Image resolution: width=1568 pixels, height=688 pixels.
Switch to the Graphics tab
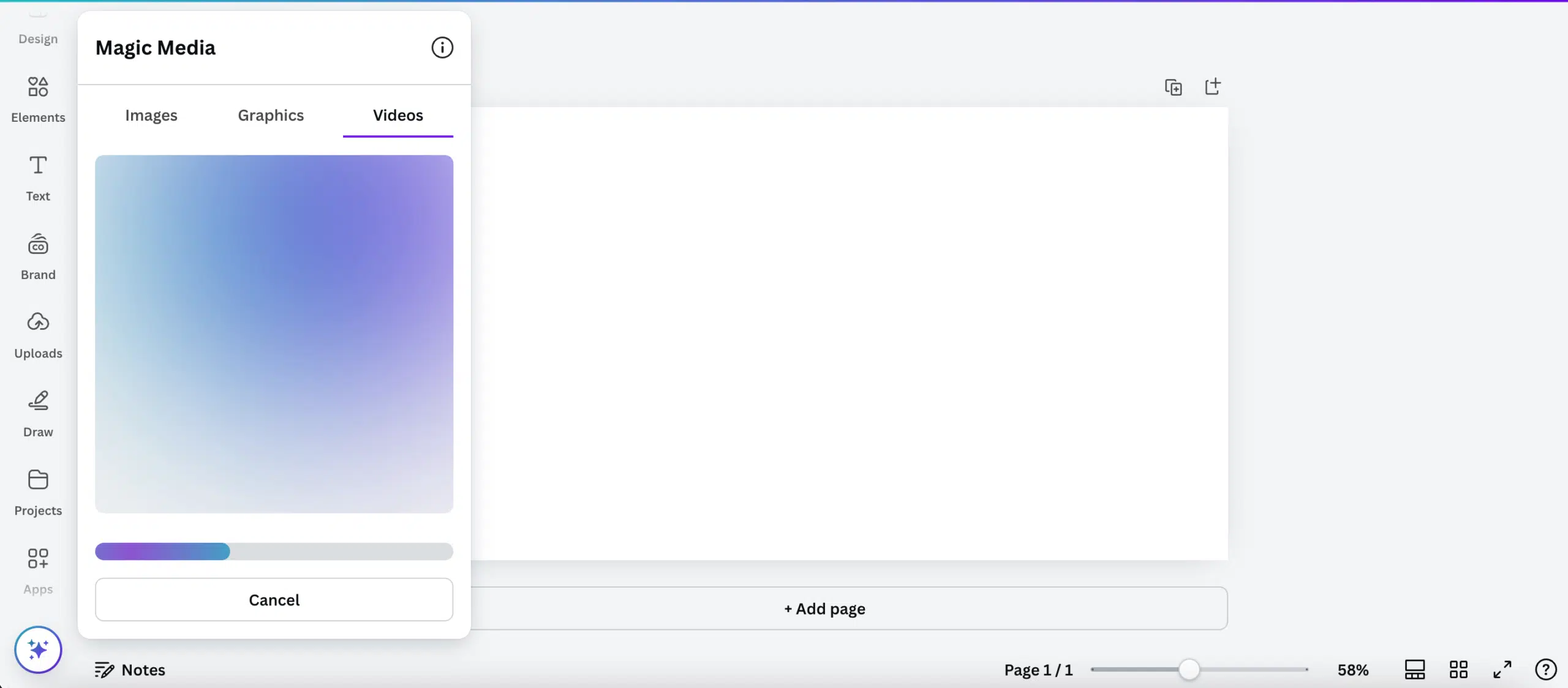[271, 115]
